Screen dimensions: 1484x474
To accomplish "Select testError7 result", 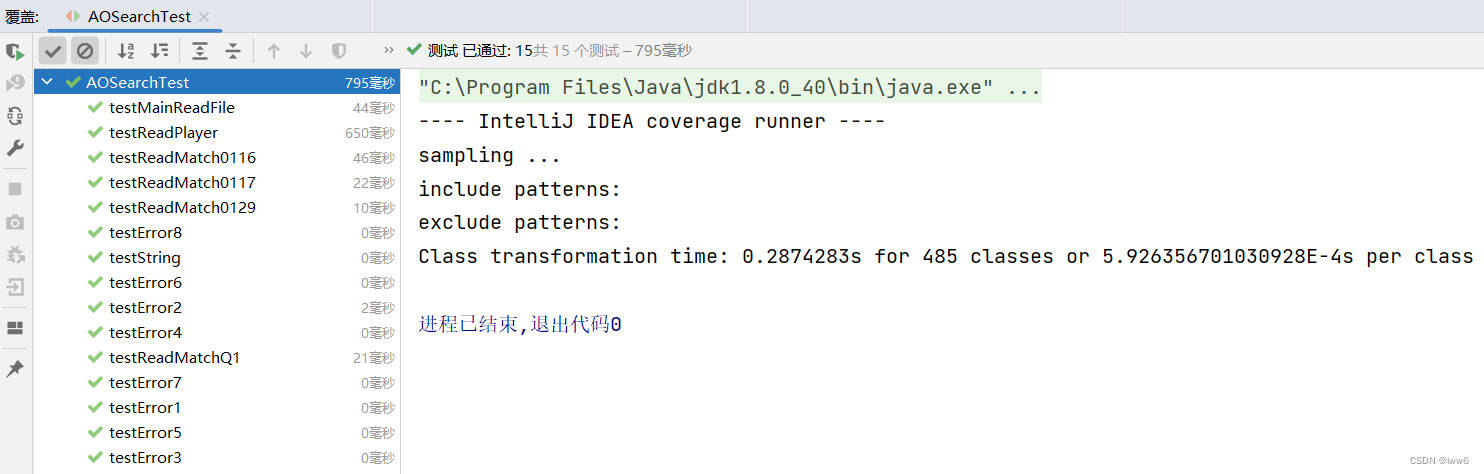I will coord(216,382).
